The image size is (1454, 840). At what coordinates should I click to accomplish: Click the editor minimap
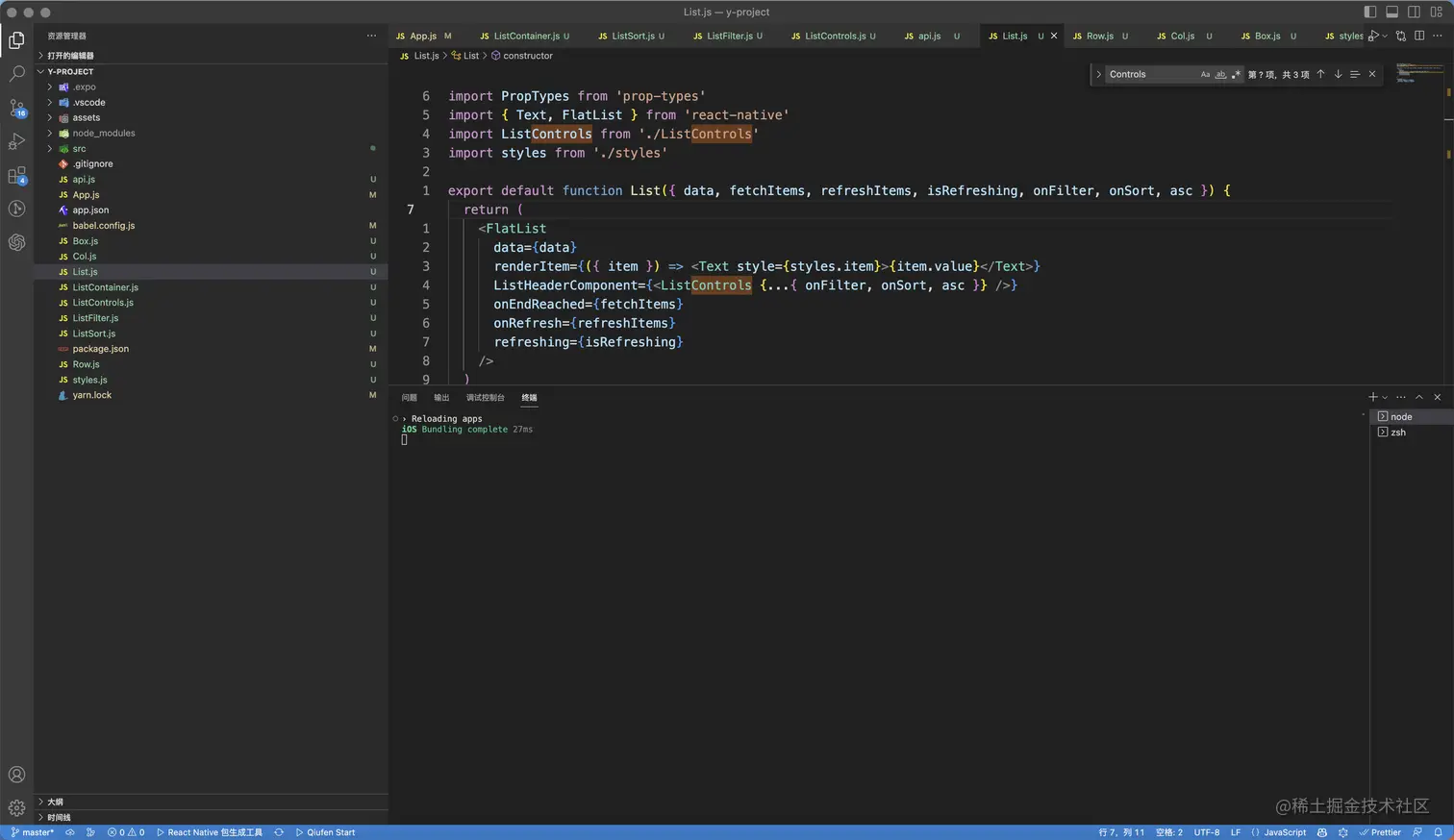(1419, 73)
